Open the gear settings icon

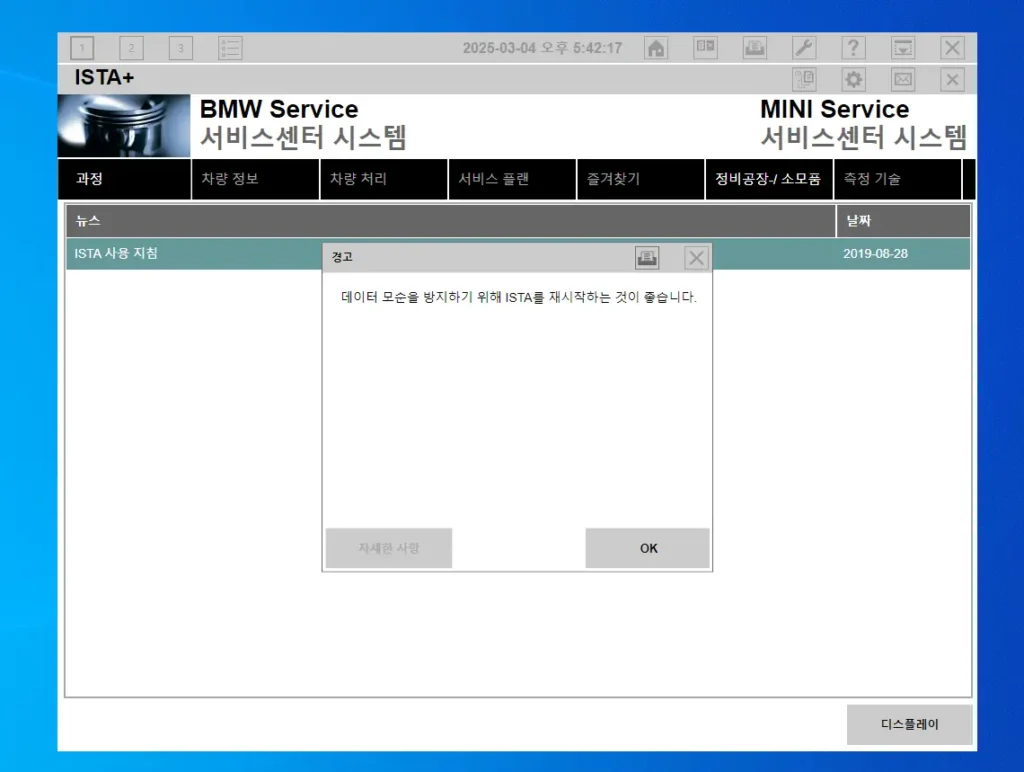click(854, 80)
